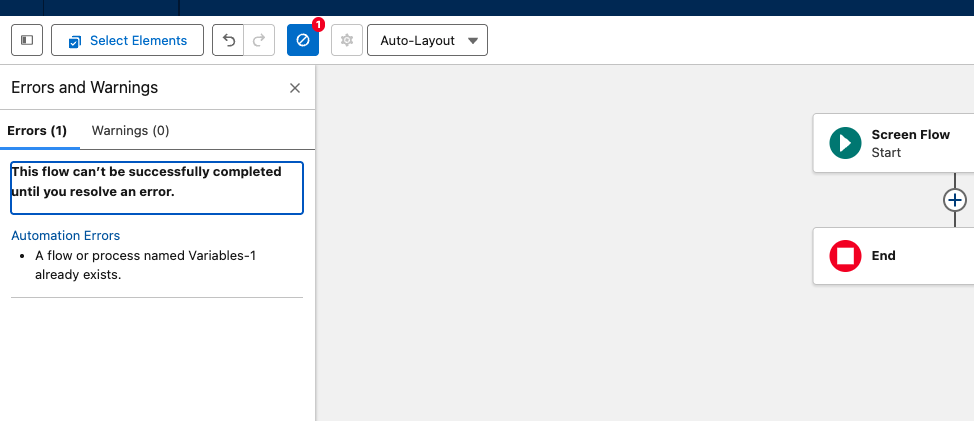Click the red End stop icon
The height and width of the screenshot is (421, 974).
click(845, 256)
